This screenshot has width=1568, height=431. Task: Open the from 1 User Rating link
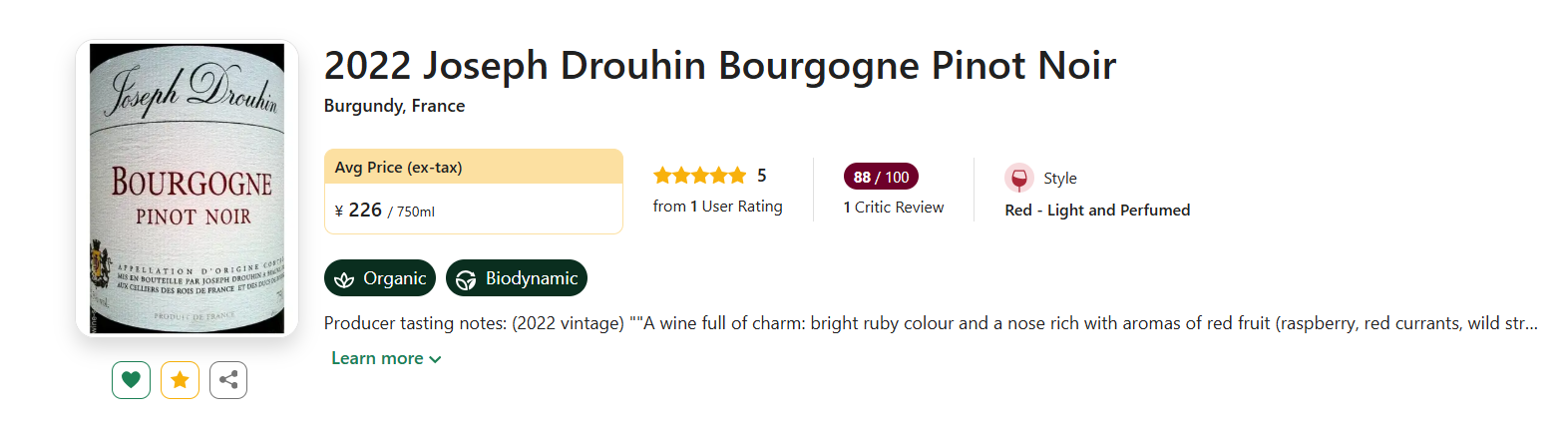[x=717, y=207]
